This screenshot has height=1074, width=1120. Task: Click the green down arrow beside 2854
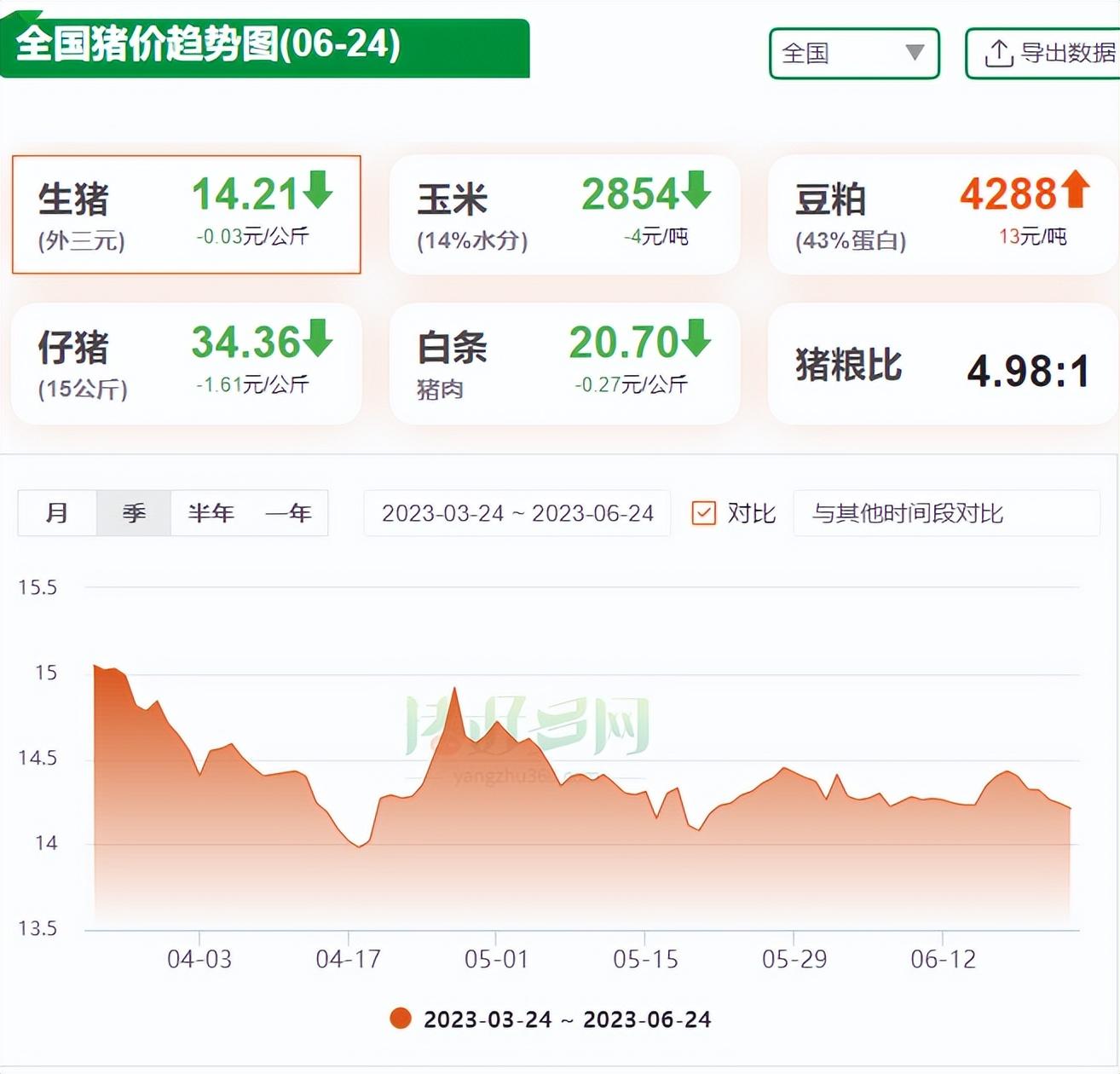[696, 190]
